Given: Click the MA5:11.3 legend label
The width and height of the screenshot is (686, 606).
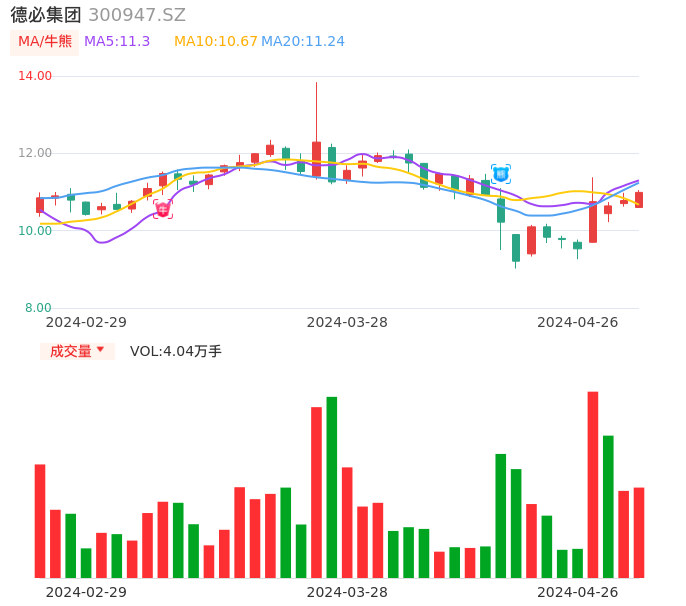Looking at the screenshot, I should (x=117, y=41).
